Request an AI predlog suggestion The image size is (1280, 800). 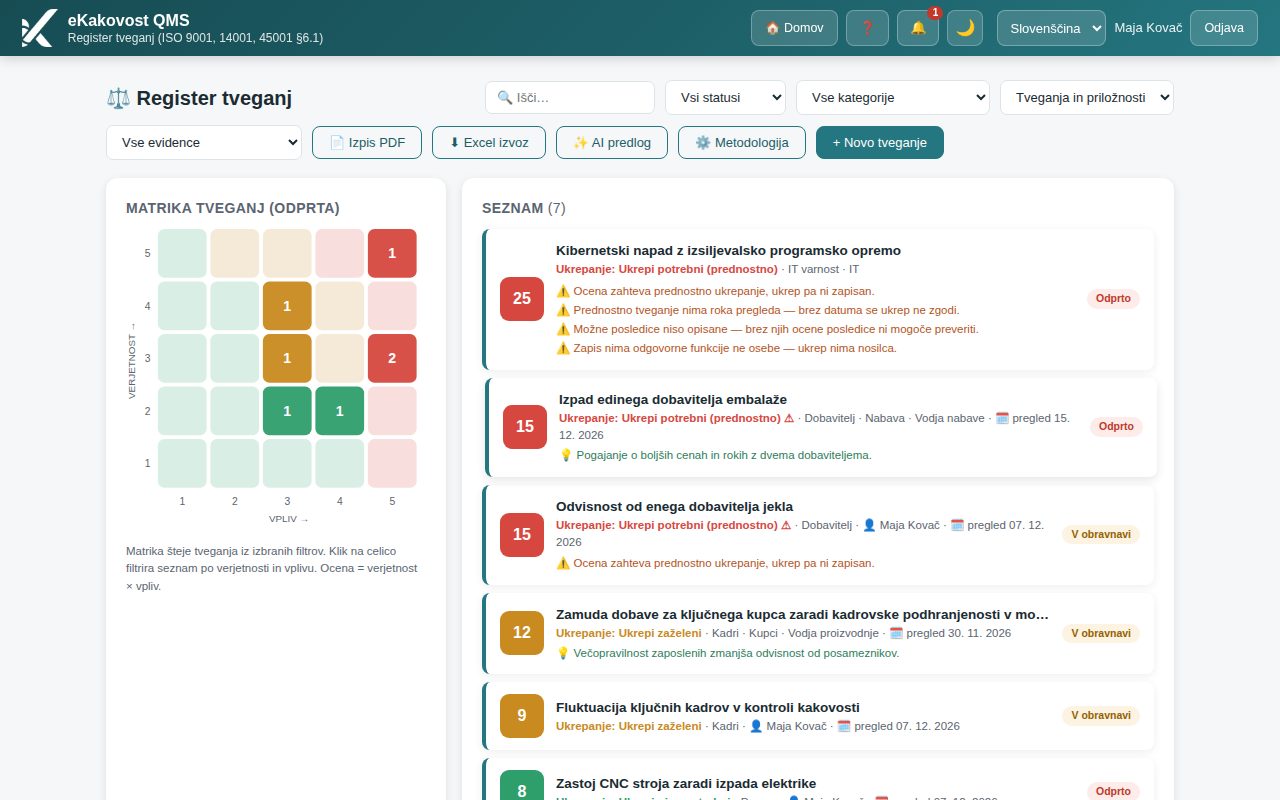612,142
